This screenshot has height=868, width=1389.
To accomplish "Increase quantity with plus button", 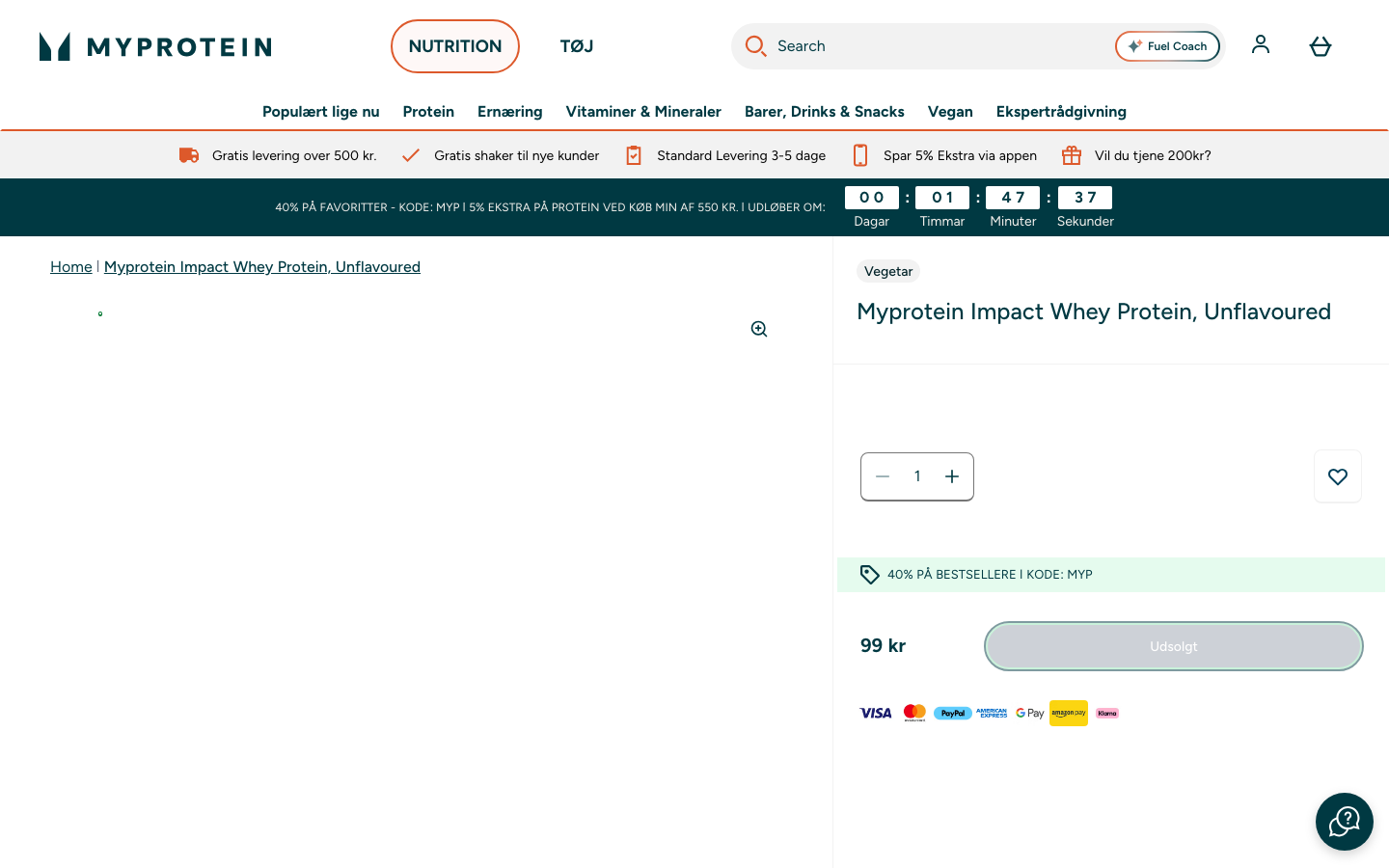I will 952,476.
